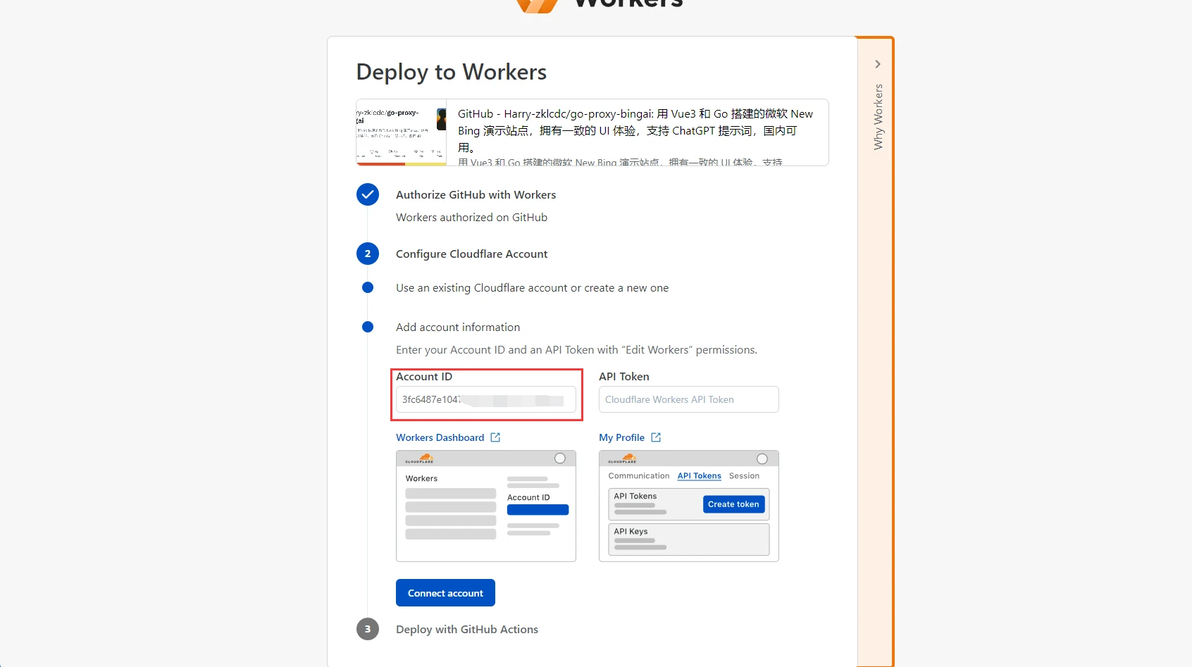Expand the Deploy with GitHub Actions step
The height and width of the screenshot is (667, 1192).
tap(467, 629)
